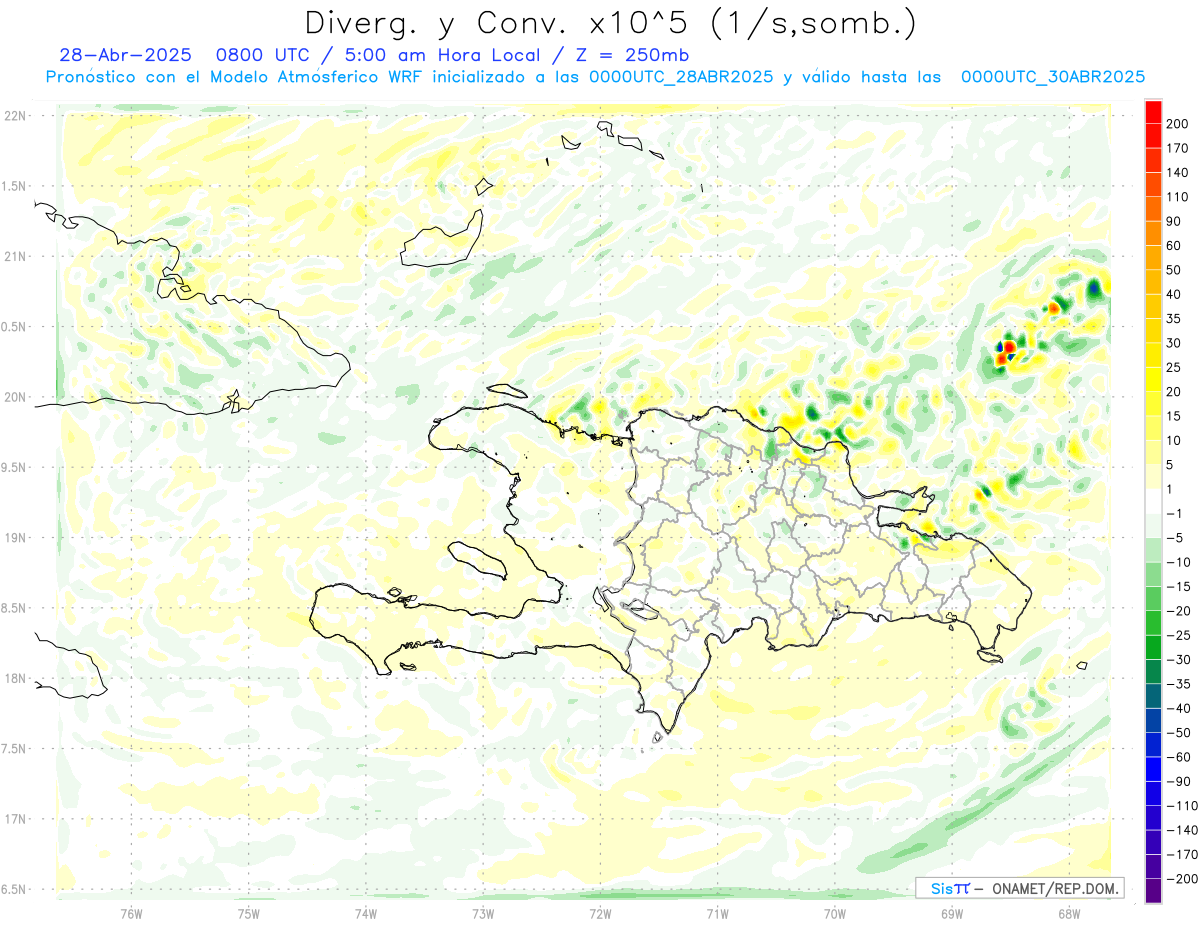Screen dimensions: 1200x927
Task: Click the "68W" longitude label
Action: tap(1069, 913)
